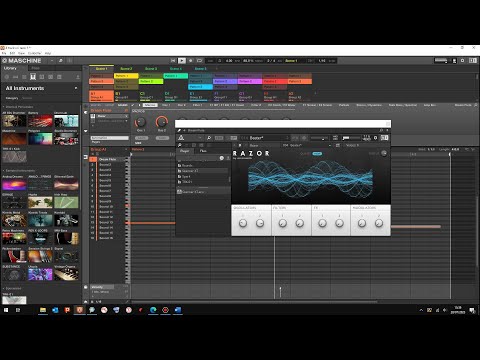Screen dimensions: 480x360
Task: Select the Groups type icon in the browser
Action: coord(15,77)
